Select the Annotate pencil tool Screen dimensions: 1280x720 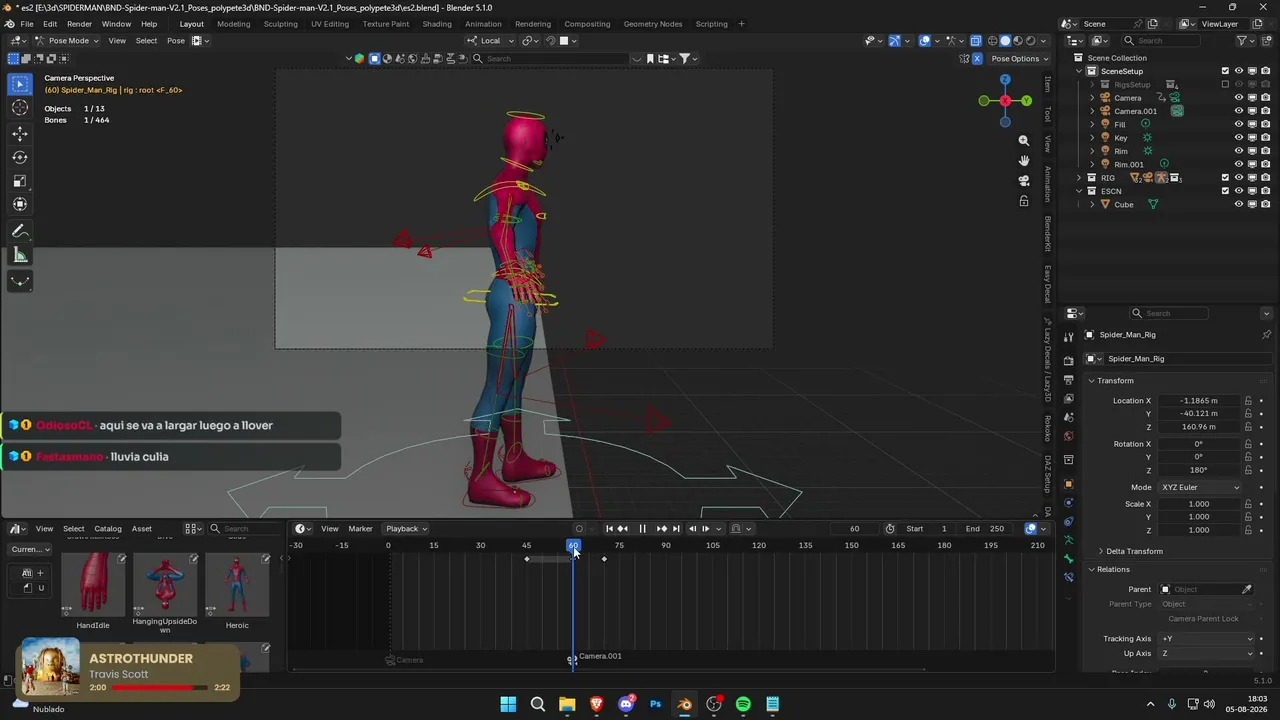(x=20, y=231)
